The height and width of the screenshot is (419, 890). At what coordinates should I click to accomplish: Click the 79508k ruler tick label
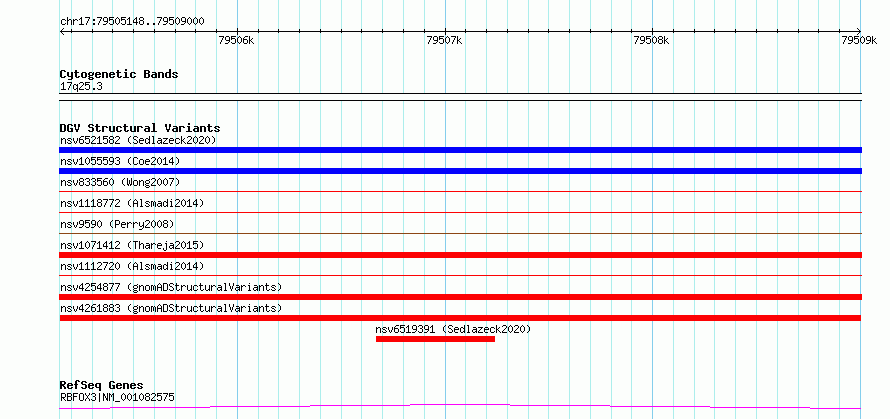pyautogui.click(x=652, y=40)
